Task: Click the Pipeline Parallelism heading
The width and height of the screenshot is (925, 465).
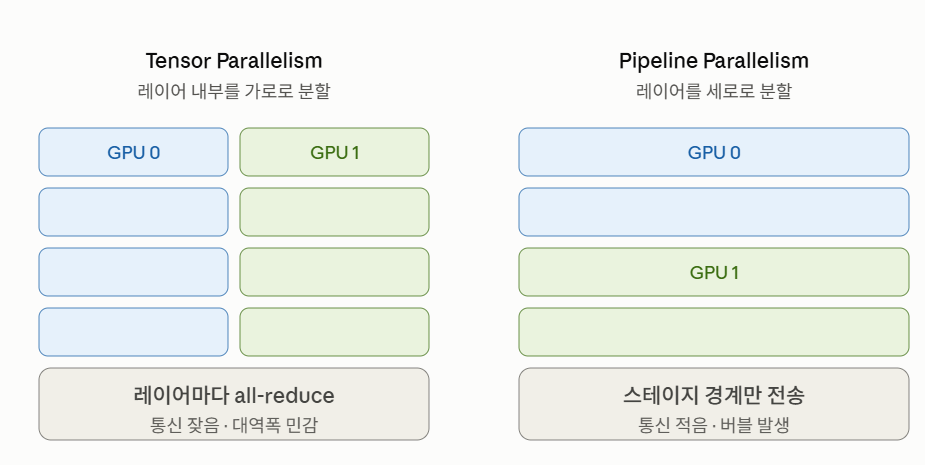Action: pos(713,61)
